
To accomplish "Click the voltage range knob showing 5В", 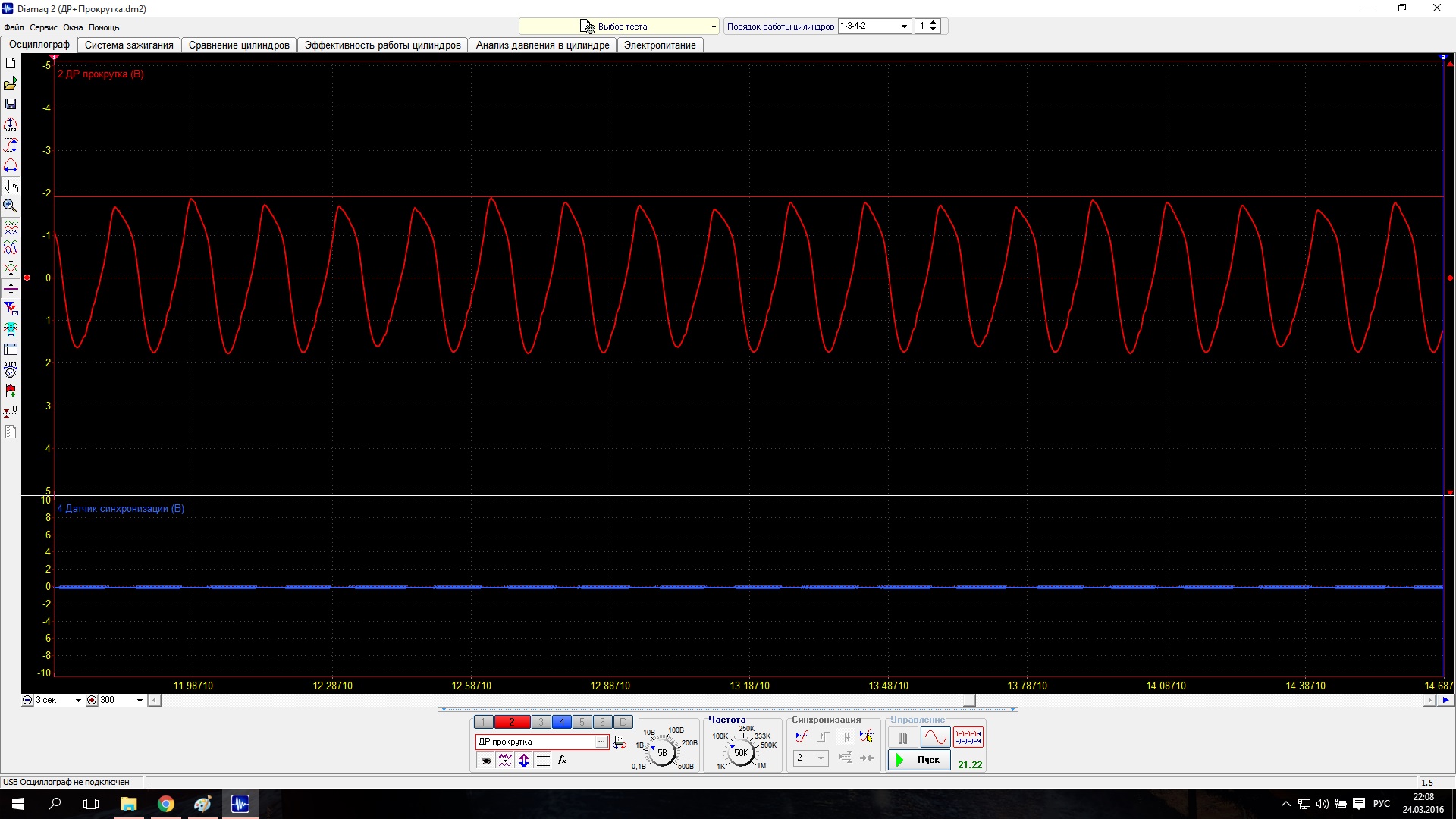I will (662, 753).
